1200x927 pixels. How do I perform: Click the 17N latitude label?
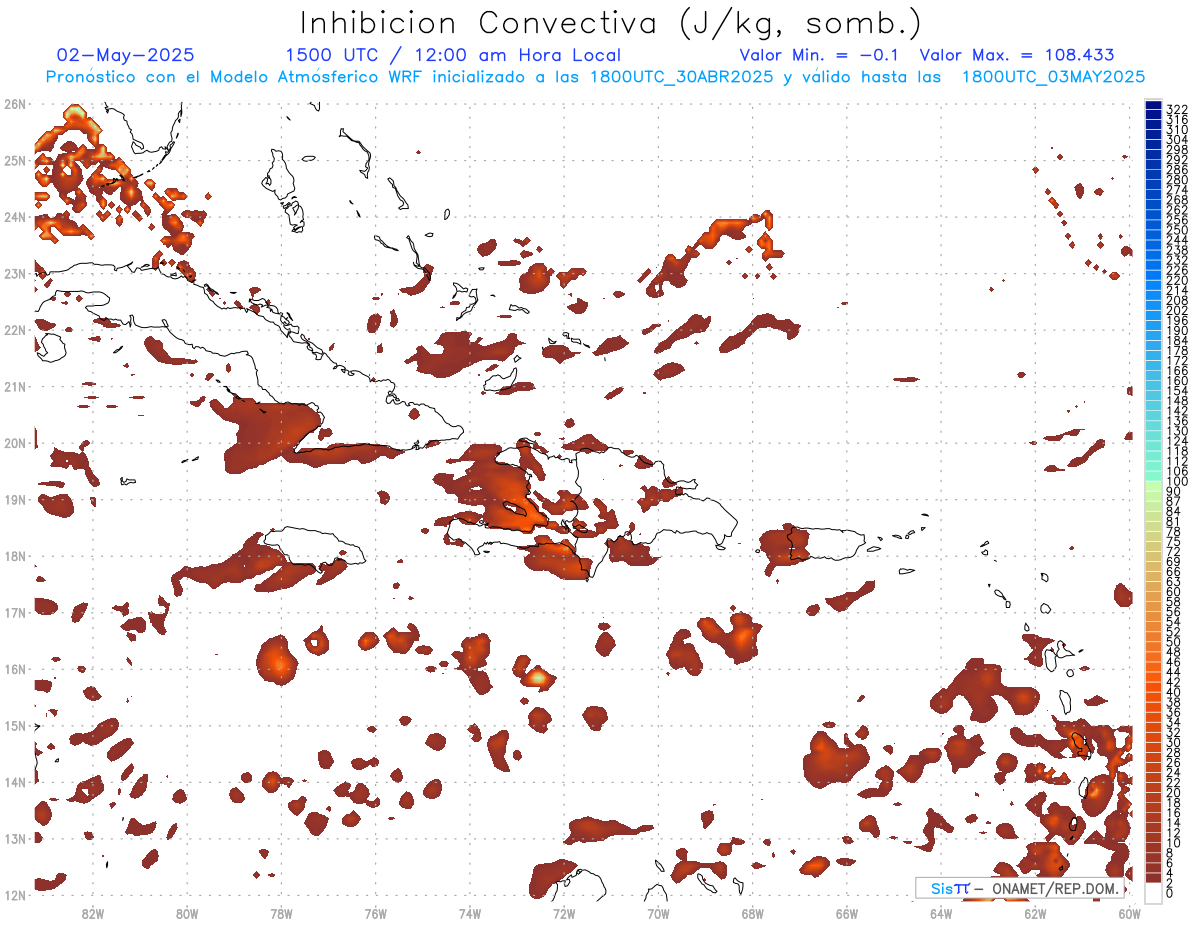[x=14, y=612]
